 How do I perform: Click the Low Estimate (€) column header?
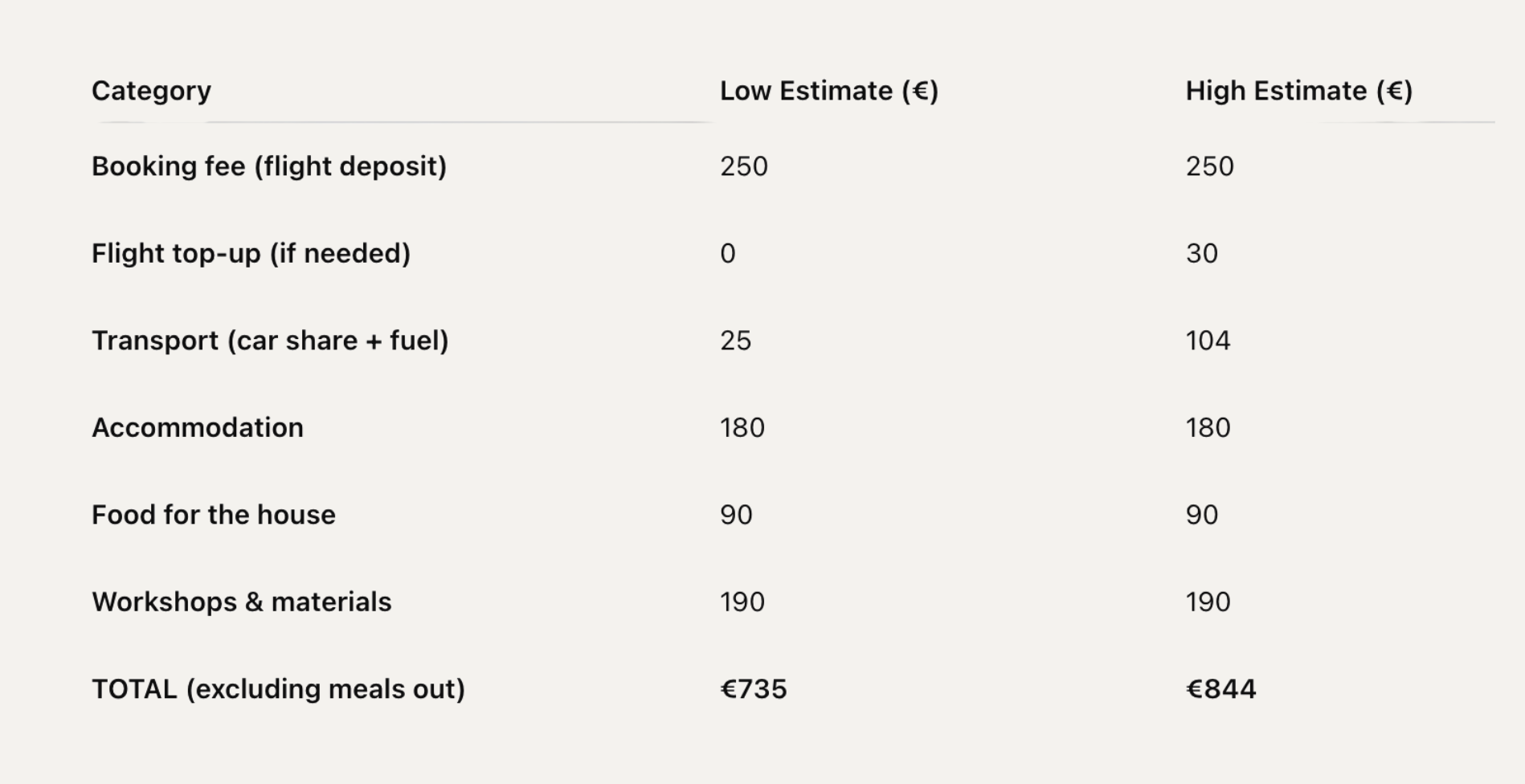[x=828, y=91]
